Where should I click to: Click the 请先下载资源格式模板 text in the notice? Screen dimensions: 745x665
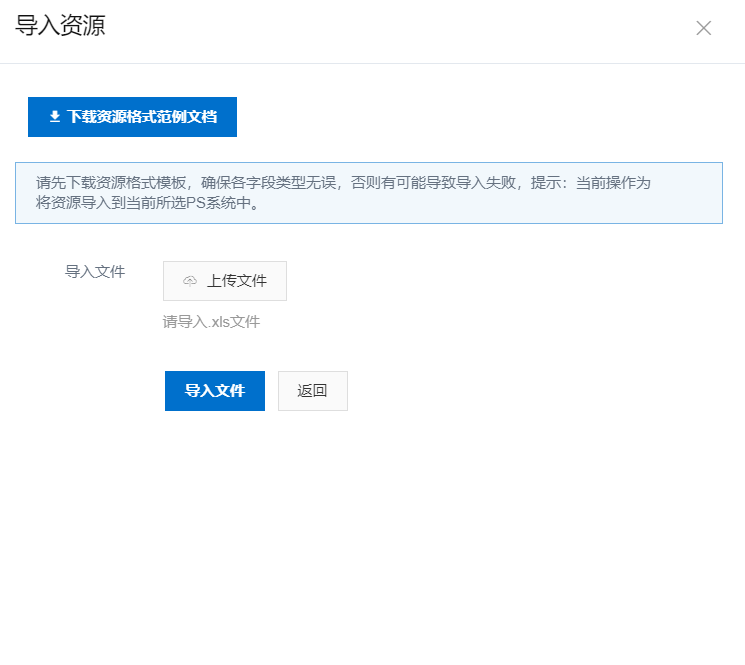[114, 183]
